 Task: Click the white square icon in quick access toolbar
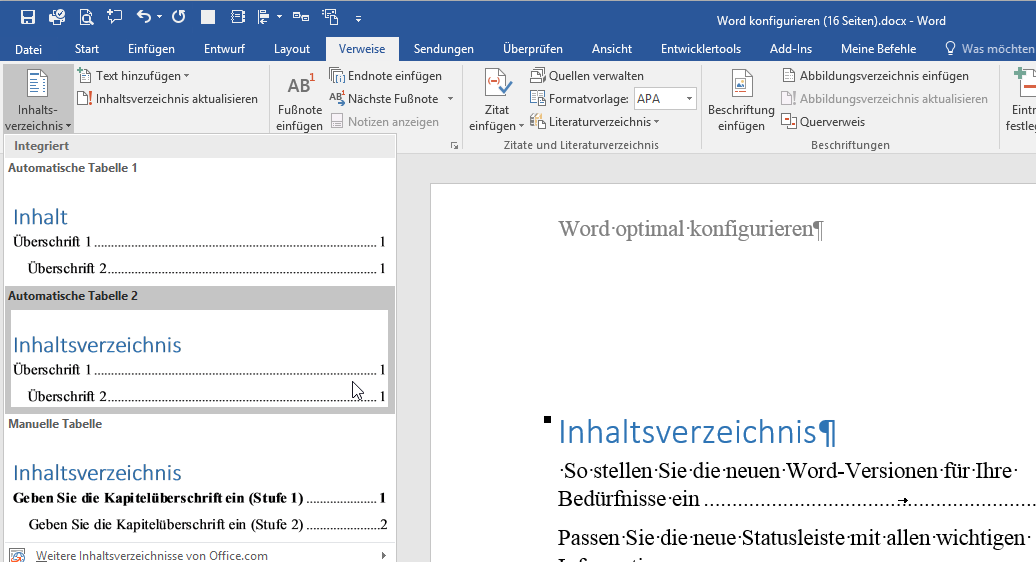pos(207,17)
